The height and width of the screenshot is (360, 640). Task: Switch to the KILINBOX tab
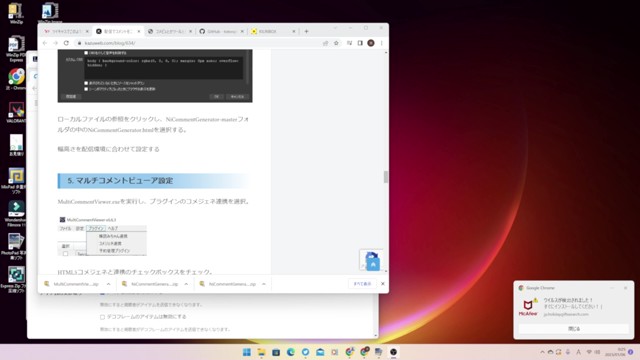pos(273,31)
